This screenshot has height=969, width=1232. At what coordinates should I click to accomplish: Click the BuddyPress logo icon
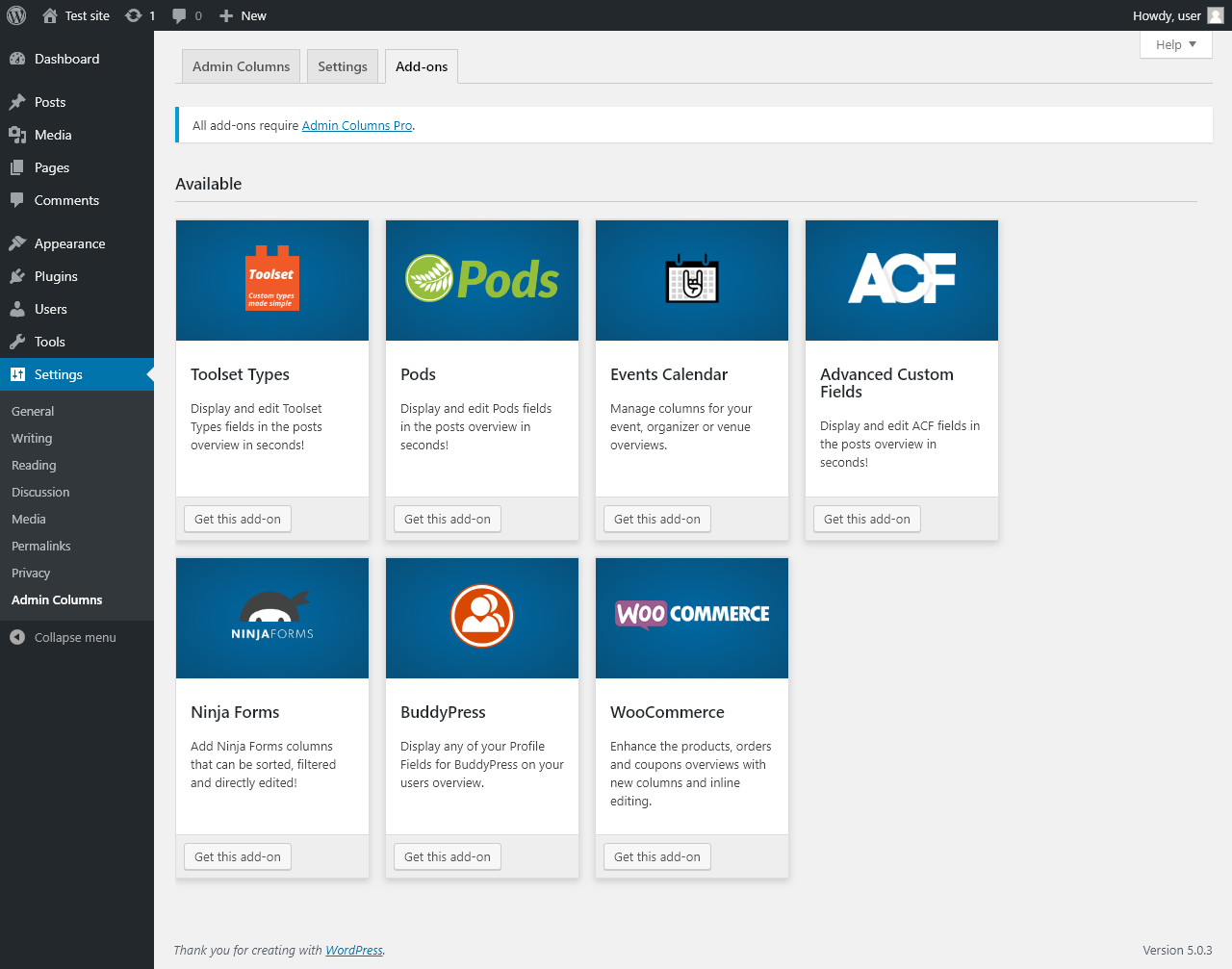[x=482, y=616]
